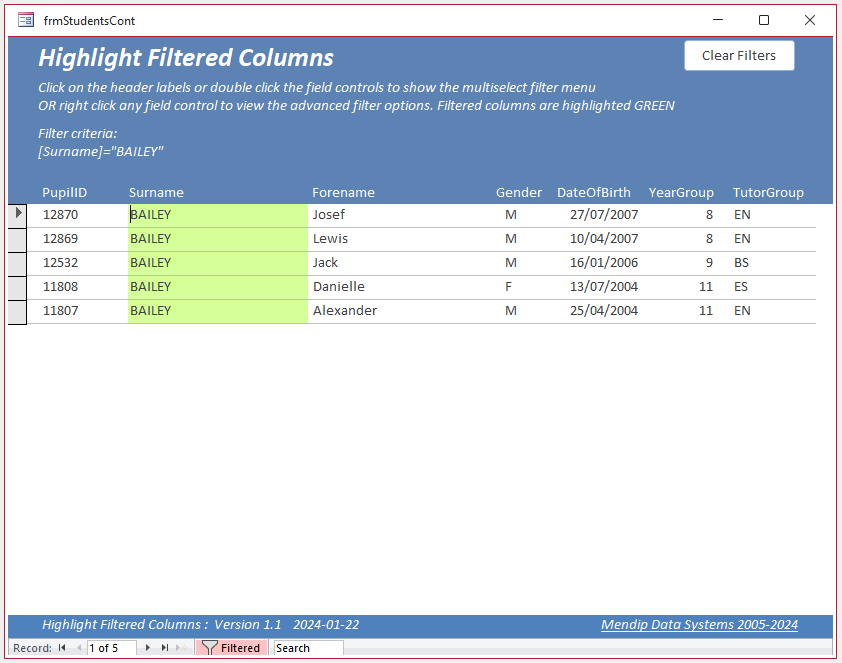Go to previous record arrow

[79, 647]
